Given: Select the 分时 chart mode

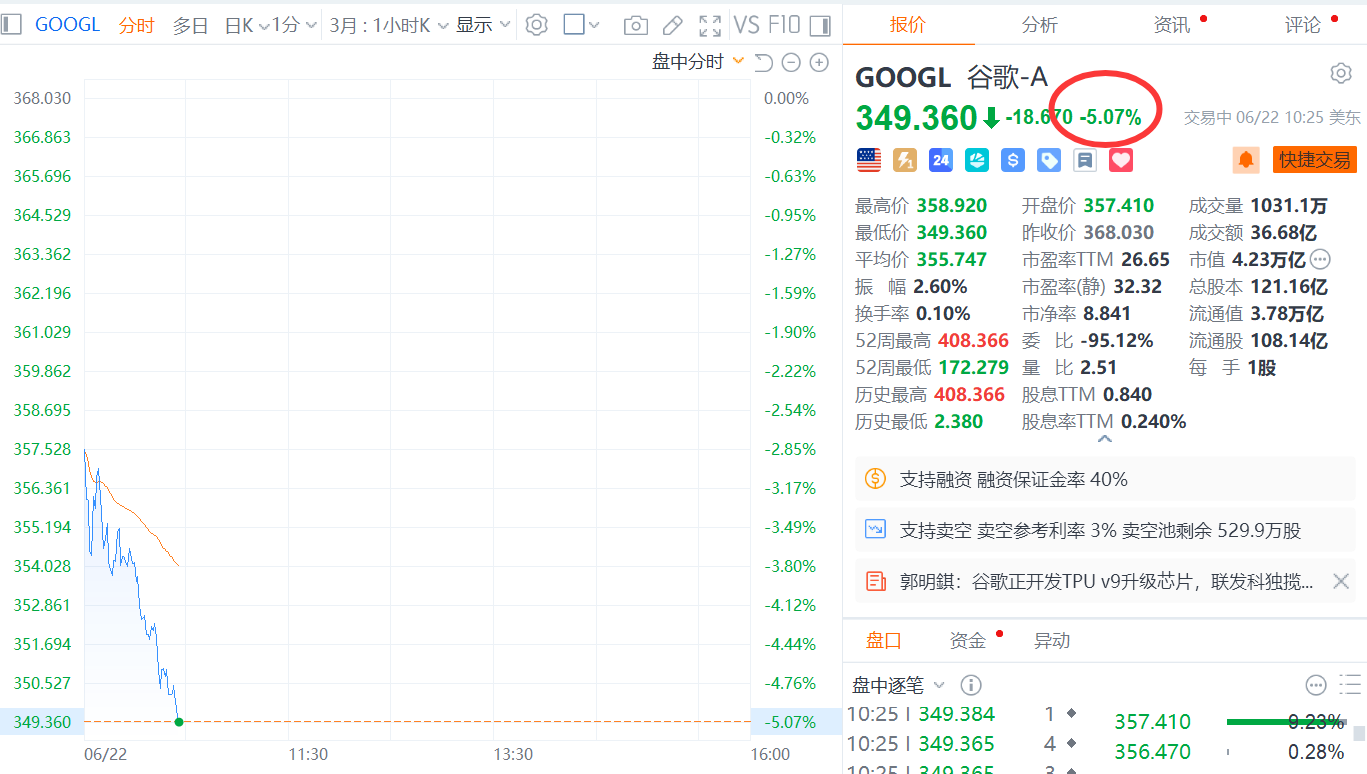Looking at the screenshot, I should (137, 25).
